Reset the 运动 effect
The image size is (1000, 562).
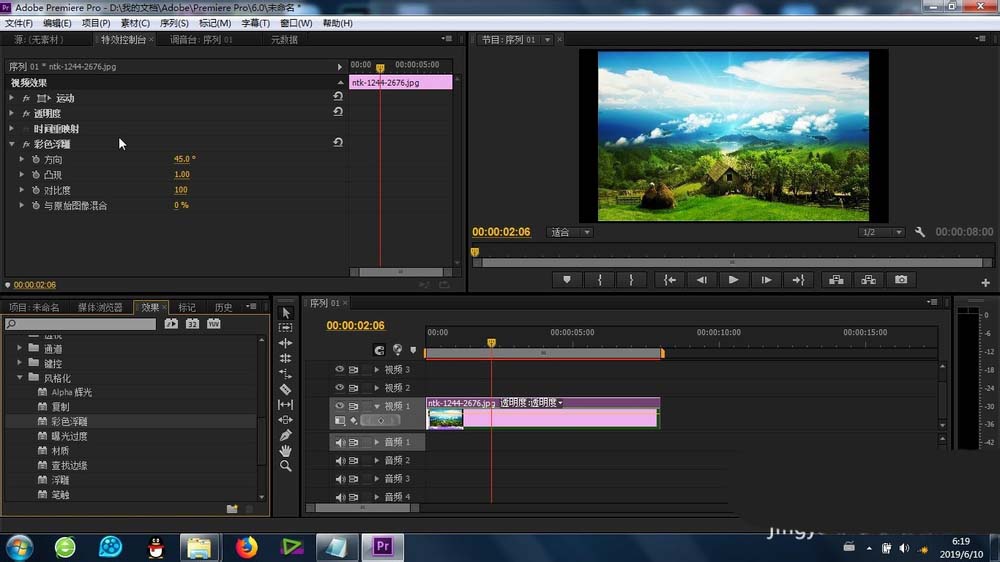coord(338,96)
